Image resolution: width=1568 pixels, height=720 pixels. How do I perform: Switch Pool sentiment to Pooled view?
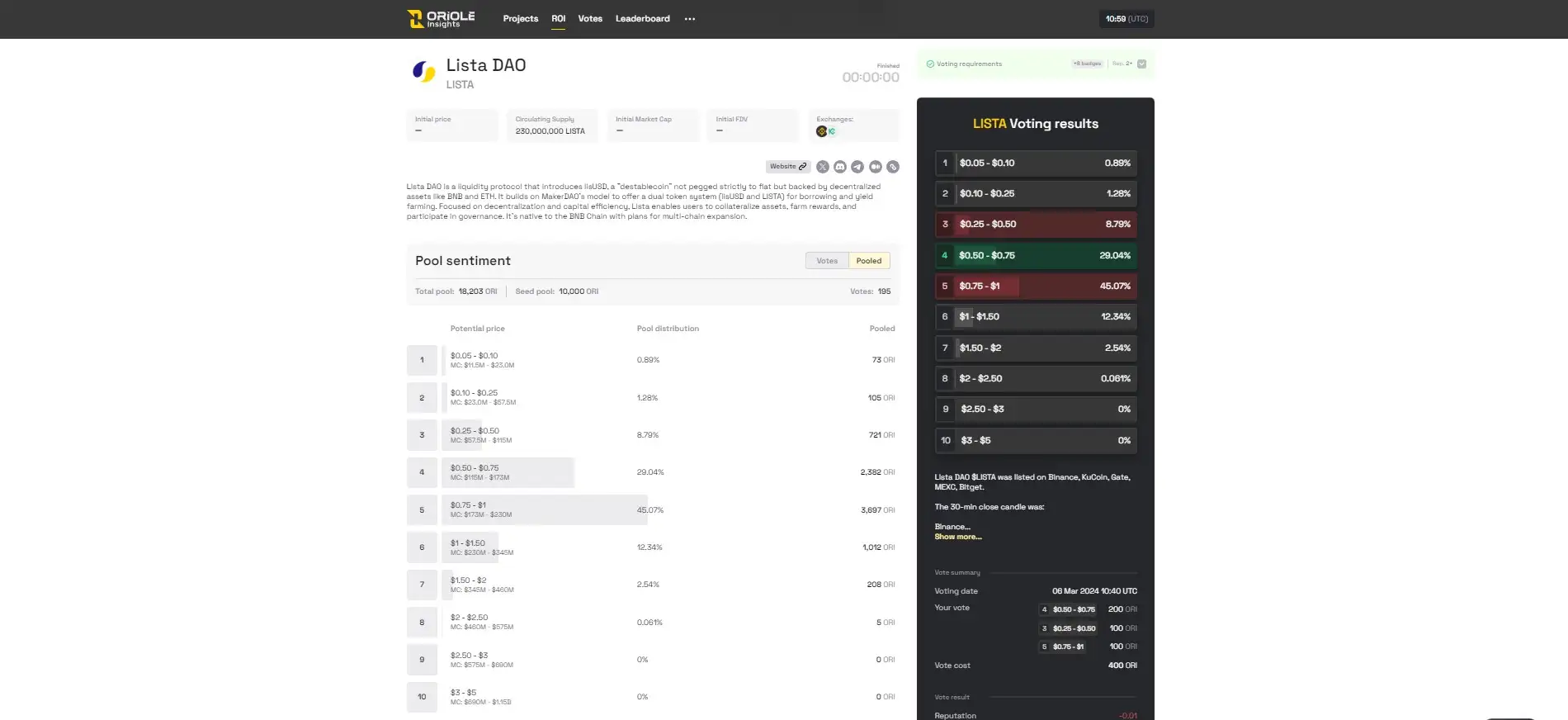pyautogui.click(x=868, y=261)
